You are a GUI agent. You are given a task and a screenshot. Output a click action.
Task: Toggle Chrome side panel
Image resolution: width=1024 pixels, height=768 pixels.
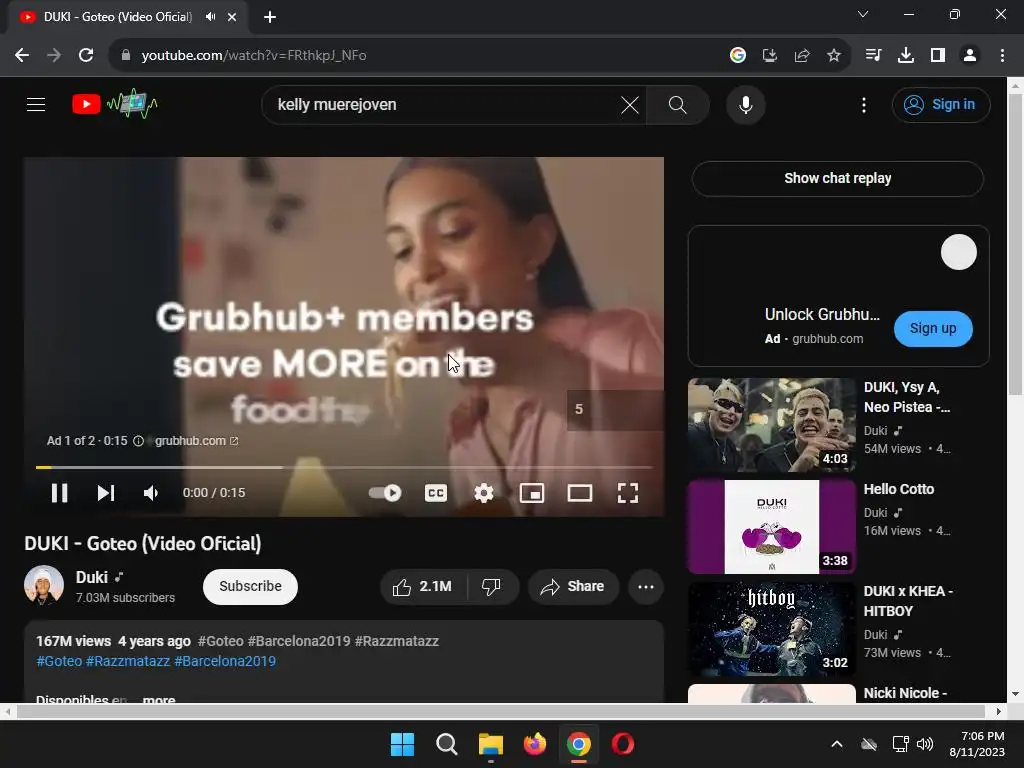click(x=937, y=56)
